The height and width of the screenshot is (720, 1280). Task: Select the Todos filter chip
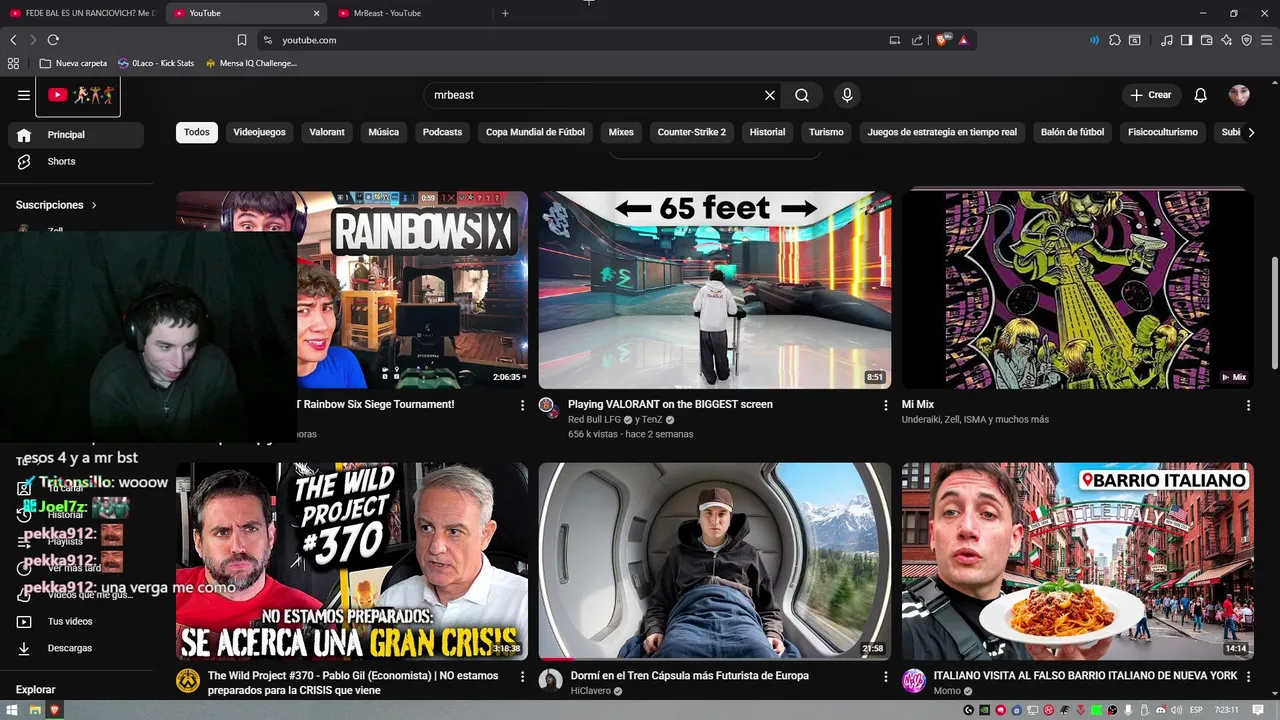pos(197,132)
